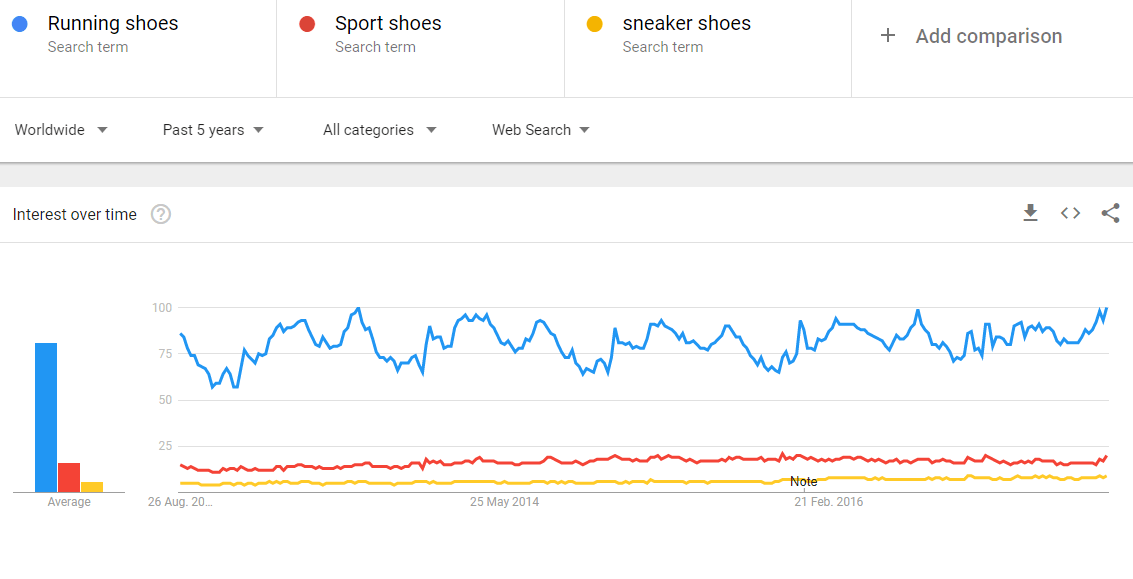The image size is (1133, 579).
Task: Open the Note marker on the chart
Action: point(804,481)
